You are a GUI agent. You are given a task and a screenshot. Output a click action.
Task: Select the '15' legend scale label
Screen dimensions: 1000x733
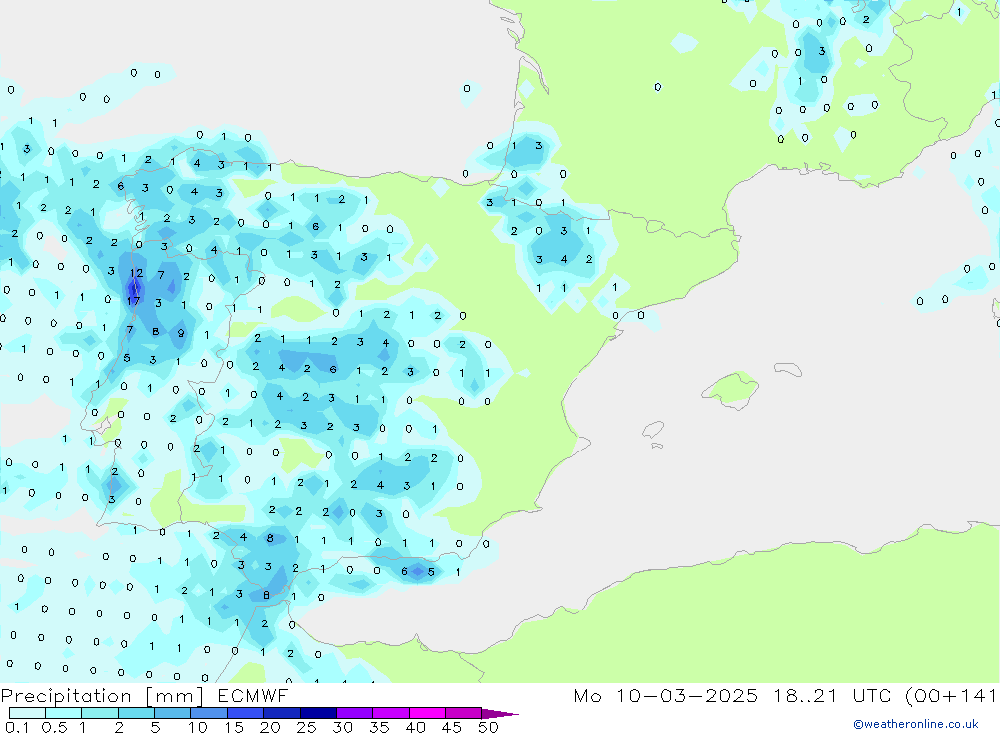[234, 727]
